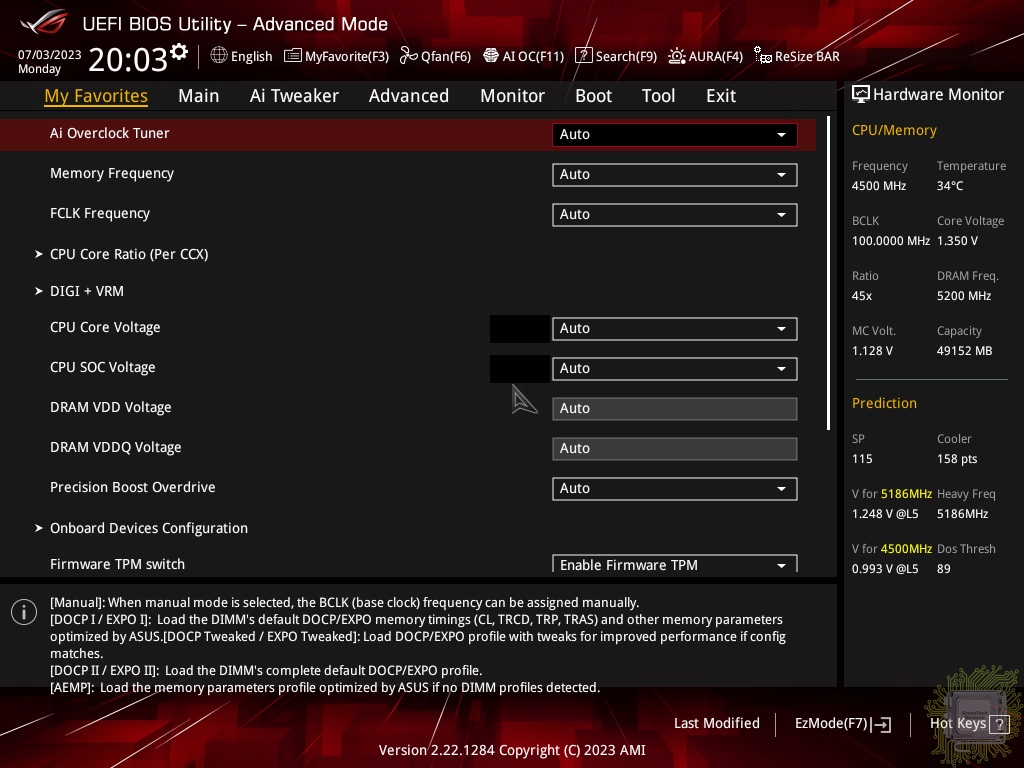This screenshot has width=1024, height=768.
Task: Click the DRAM VDD Voltage input field
Action: point(674,409)
